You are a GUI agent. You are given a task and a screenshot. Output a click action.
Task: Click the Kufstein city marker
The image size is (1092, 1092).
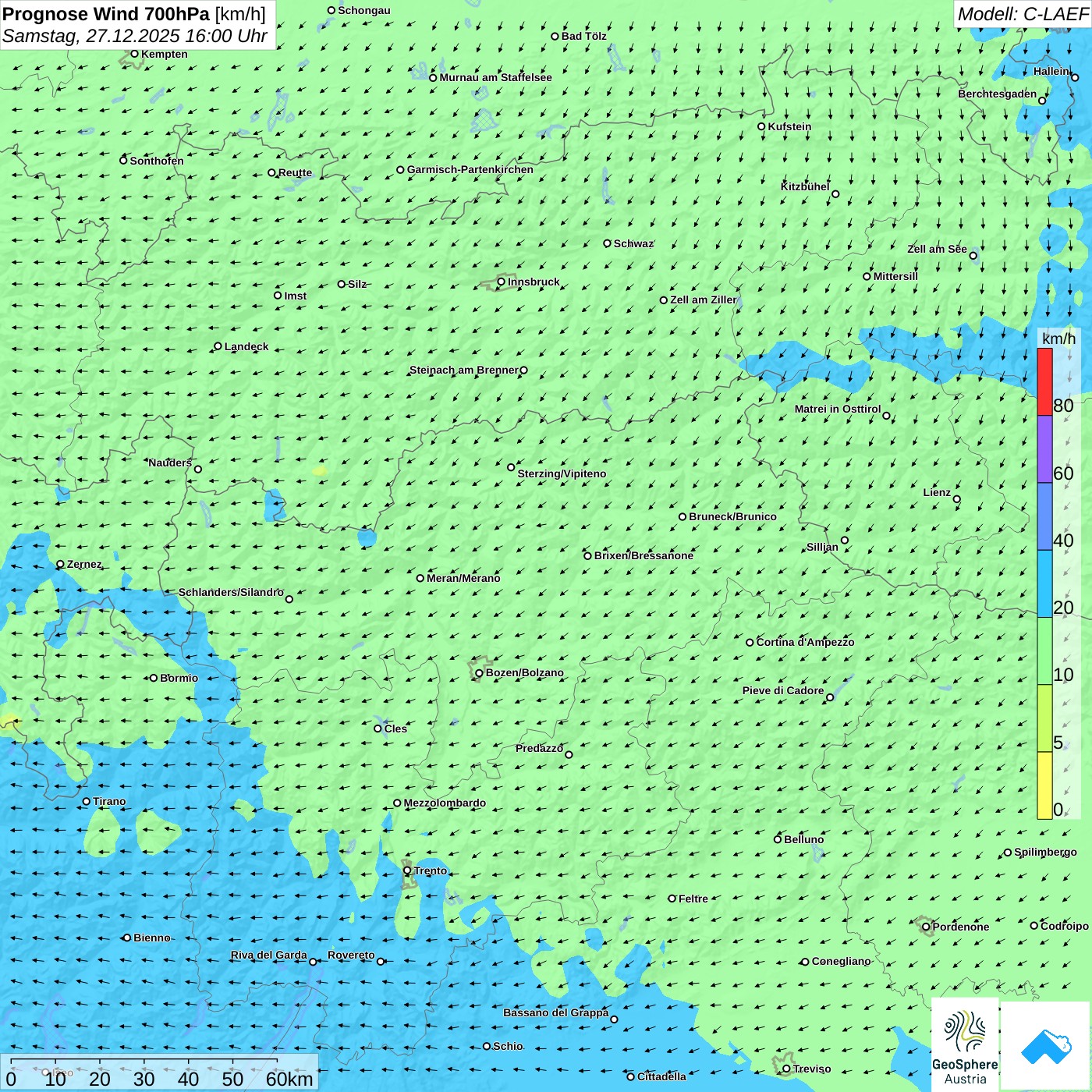pos(762,126)
